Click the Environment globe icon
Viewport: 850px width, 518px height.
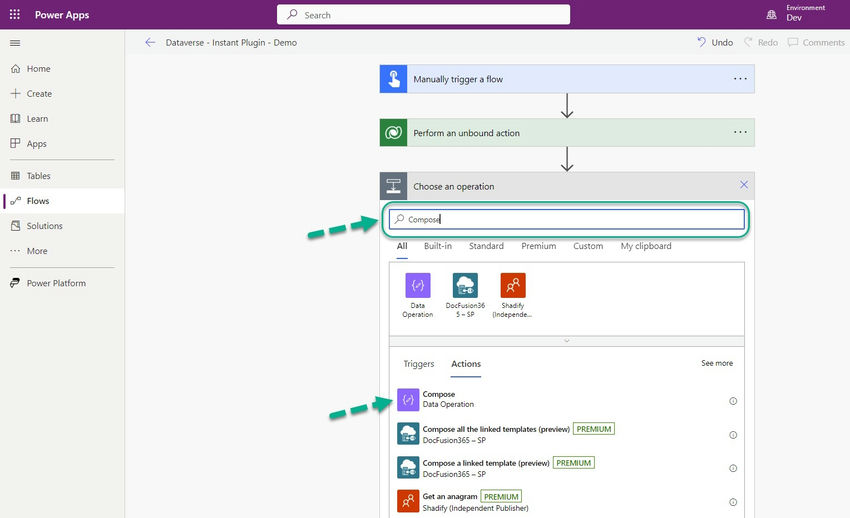click(771, 15)
